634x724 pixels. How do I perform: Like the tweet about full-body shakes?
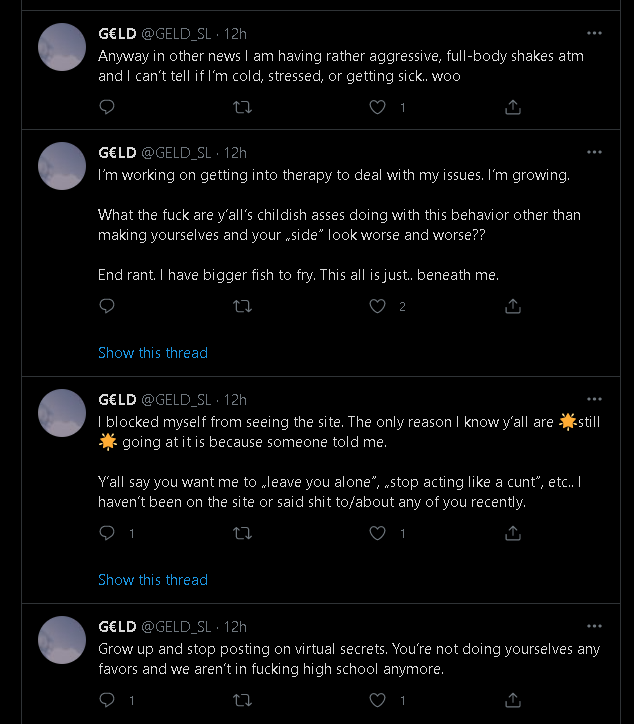pyautogui.click(x=377, y=107)
